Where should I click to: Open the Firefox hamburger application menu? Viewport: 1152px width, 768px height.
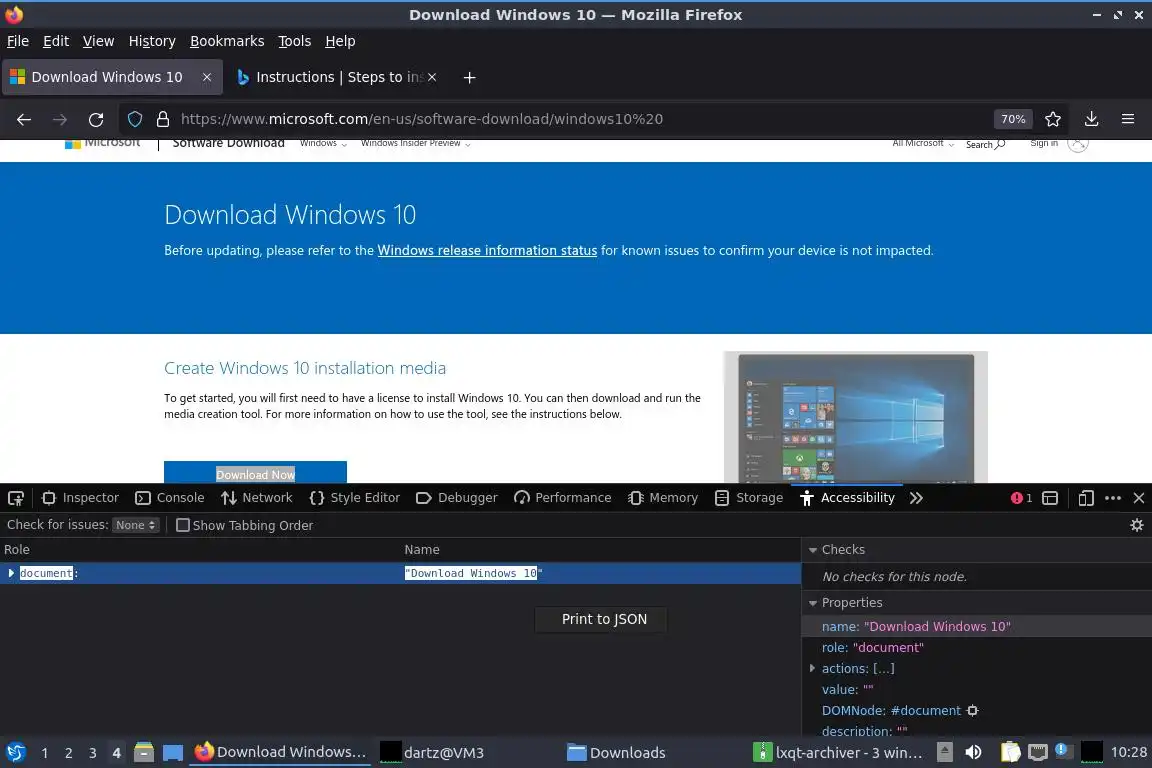click(1128, 119)
